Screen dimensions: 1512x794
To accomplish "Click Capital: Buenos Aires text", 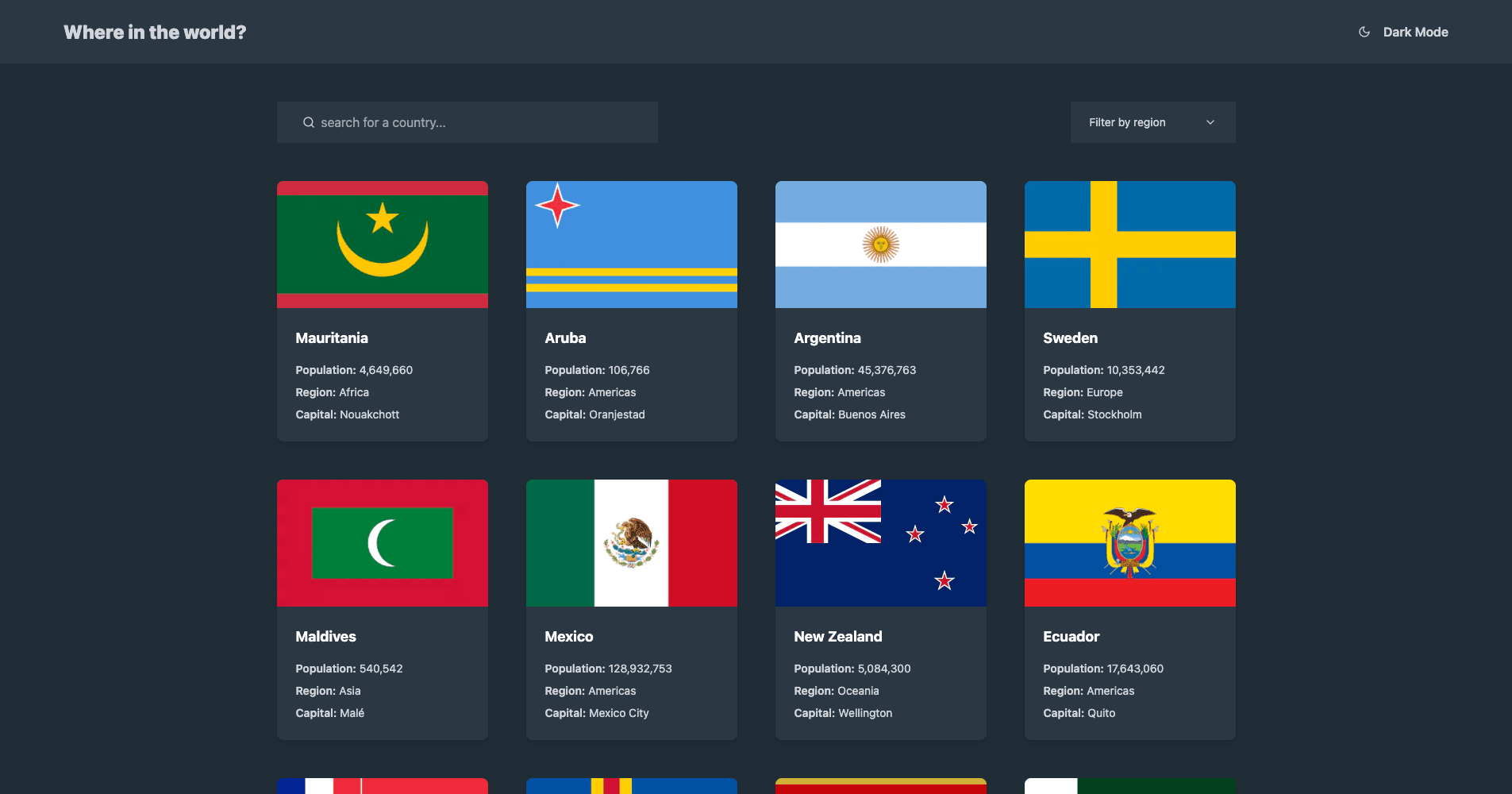I will coord(849,414).
